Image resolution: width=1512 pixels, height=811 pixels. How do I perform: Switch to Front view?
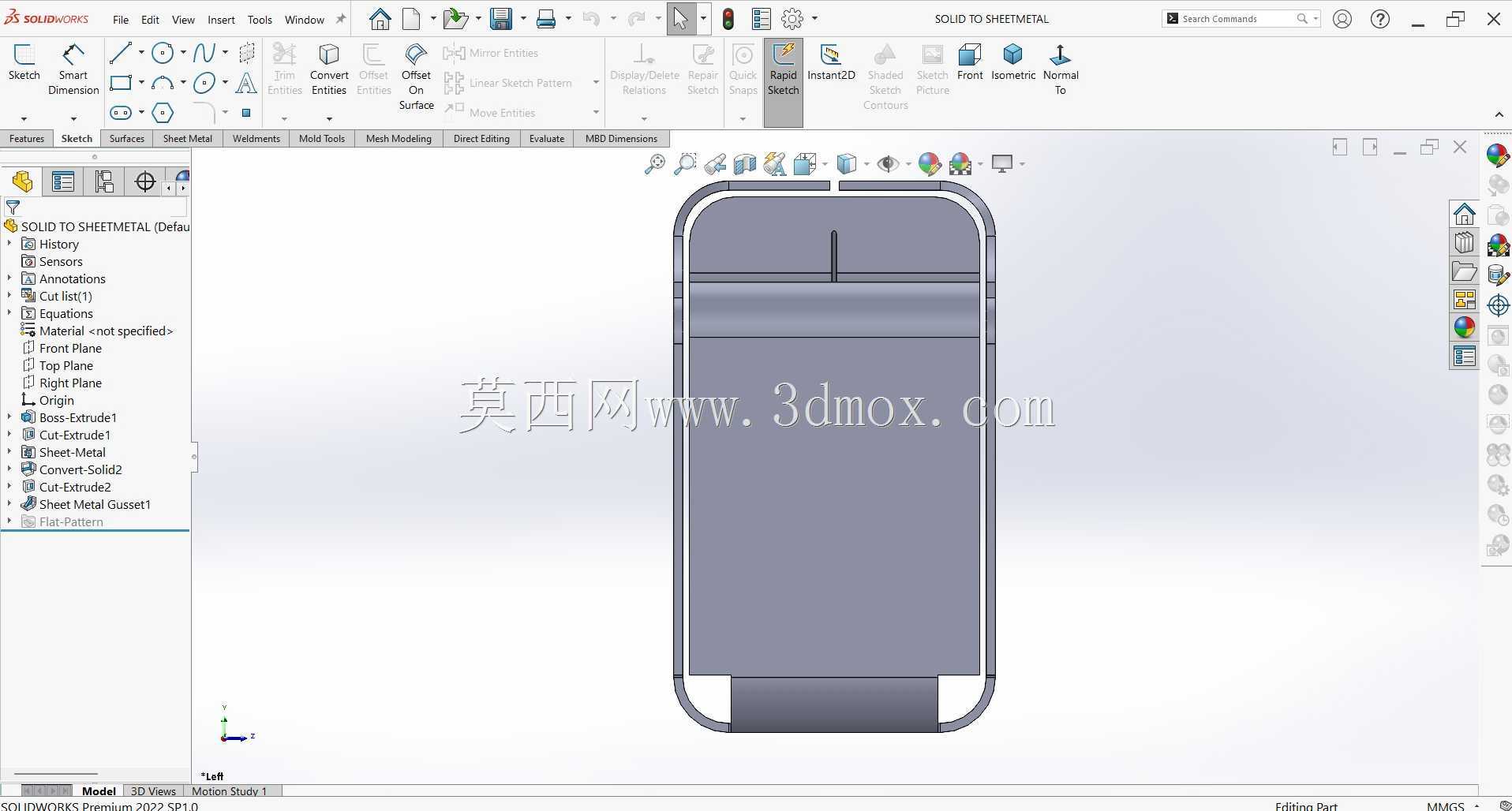point(970,62)
